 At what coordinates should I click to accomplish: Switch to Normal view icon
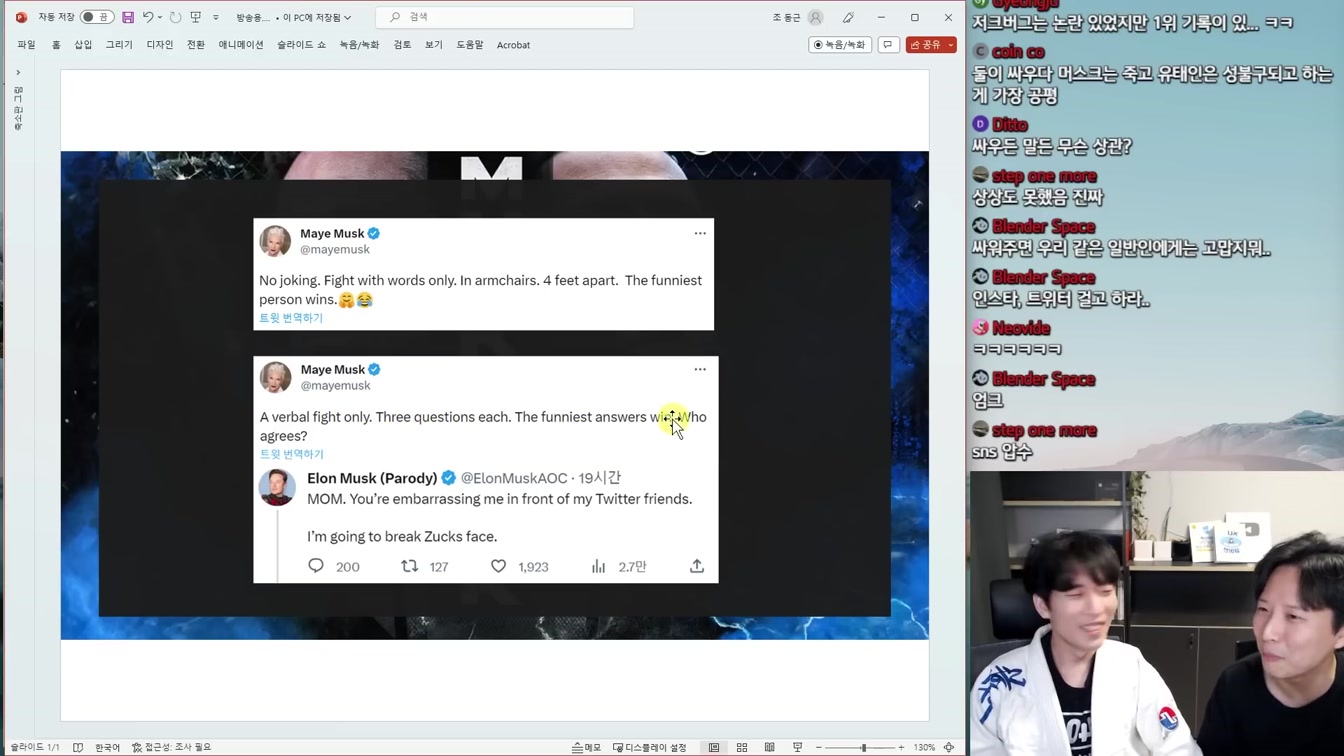coord(714,747)
